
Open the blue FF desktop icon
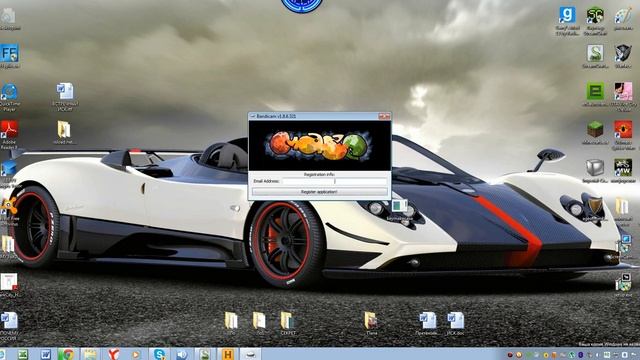click(9, 53)
